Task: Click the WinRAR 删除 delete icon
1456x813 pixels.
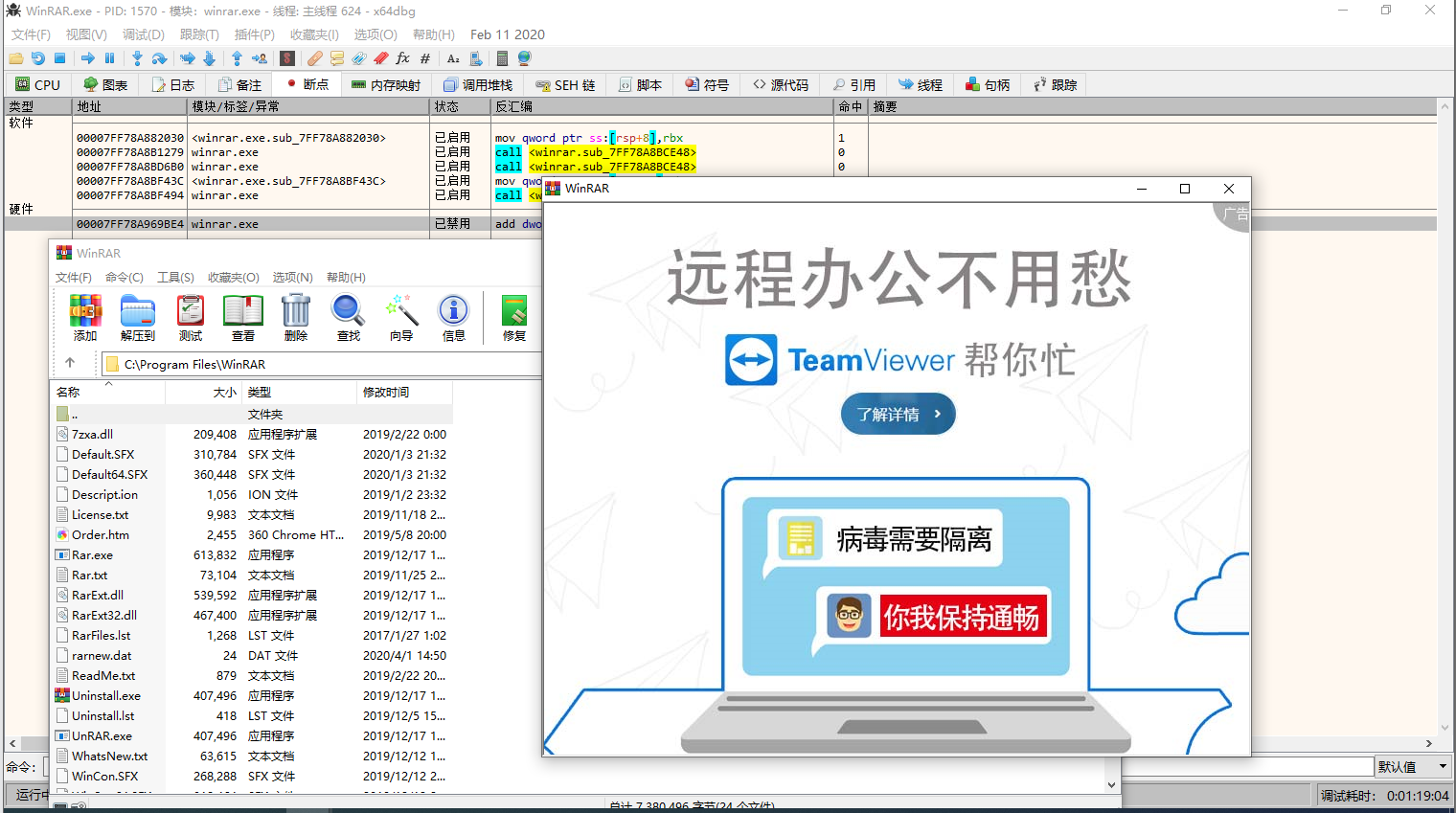Action: pos(296,318)
